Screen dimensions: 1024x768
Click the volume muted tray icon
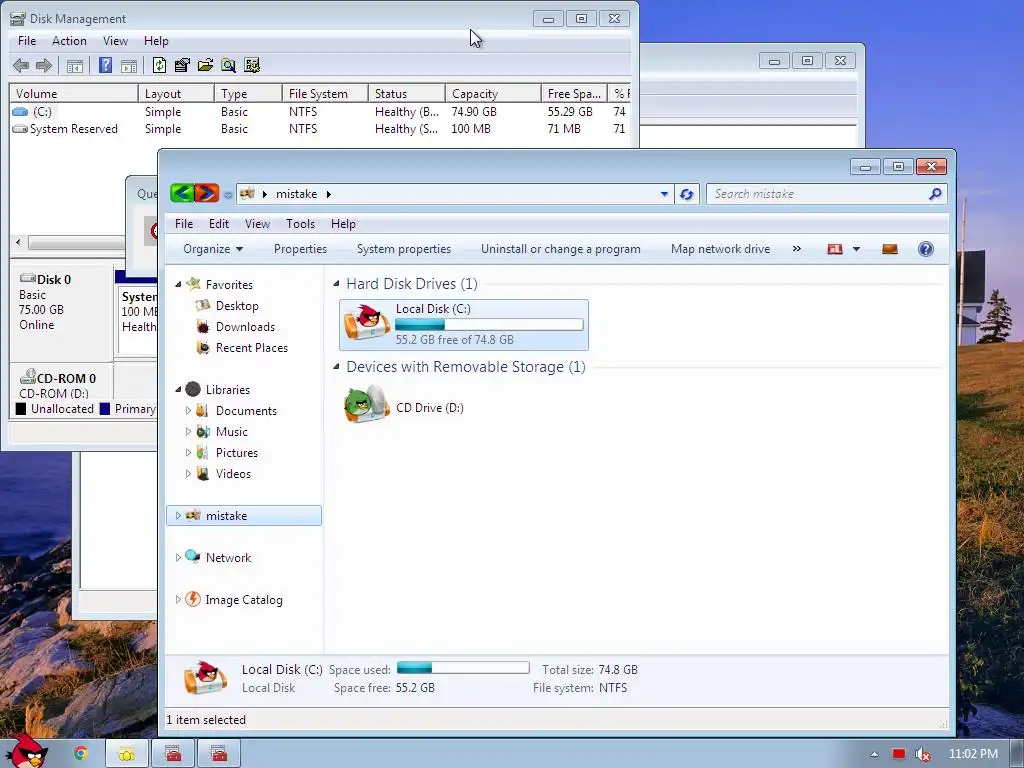pyautogui.click(x=923, y=754)
